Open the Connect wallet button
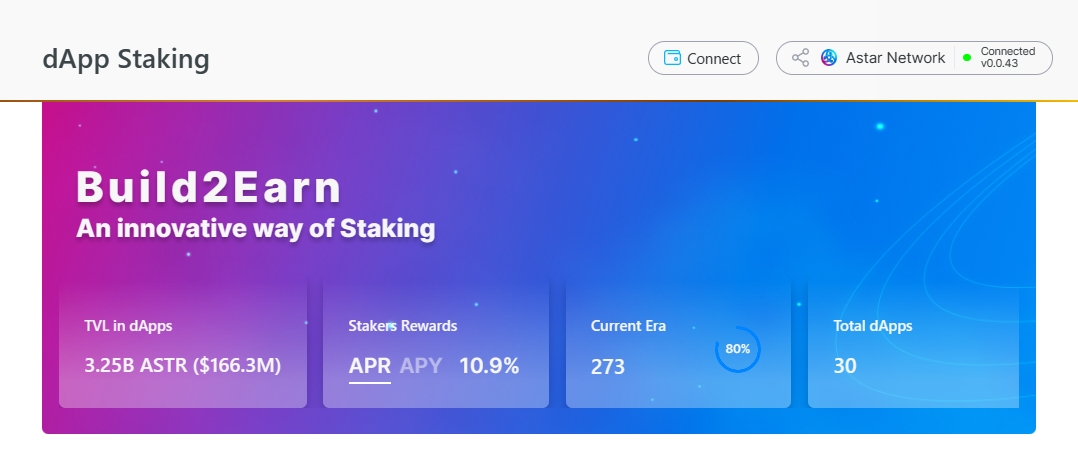 [x=703, y=58]
